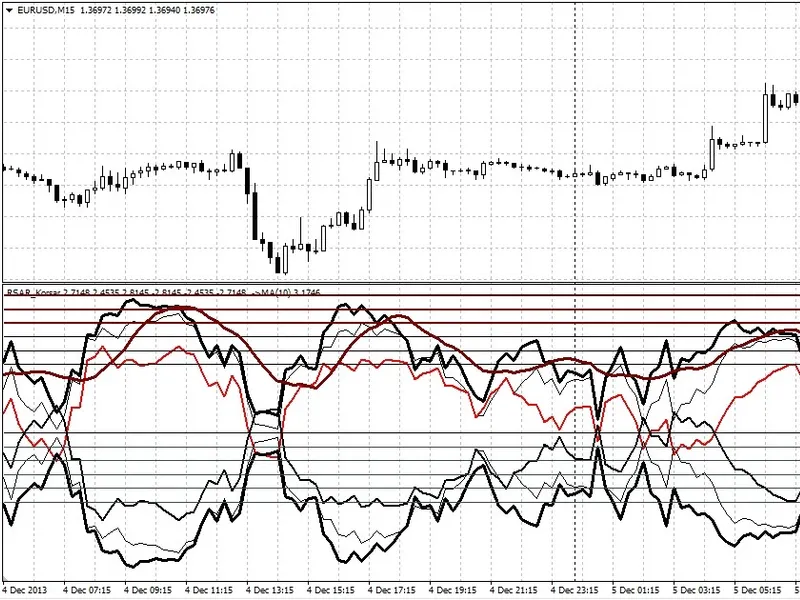Click the 4 Dec 15:15 time label

click(331, 590)
